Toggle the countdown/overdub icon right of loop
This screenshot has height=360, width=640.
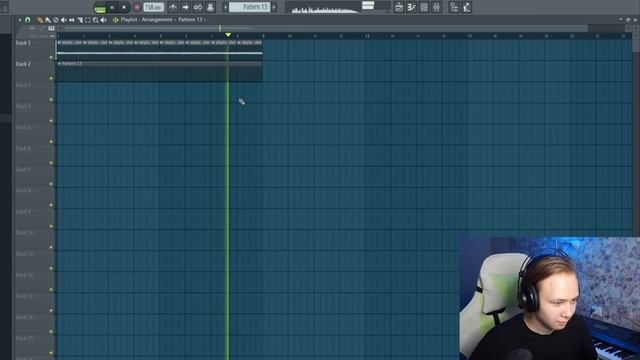210,7
